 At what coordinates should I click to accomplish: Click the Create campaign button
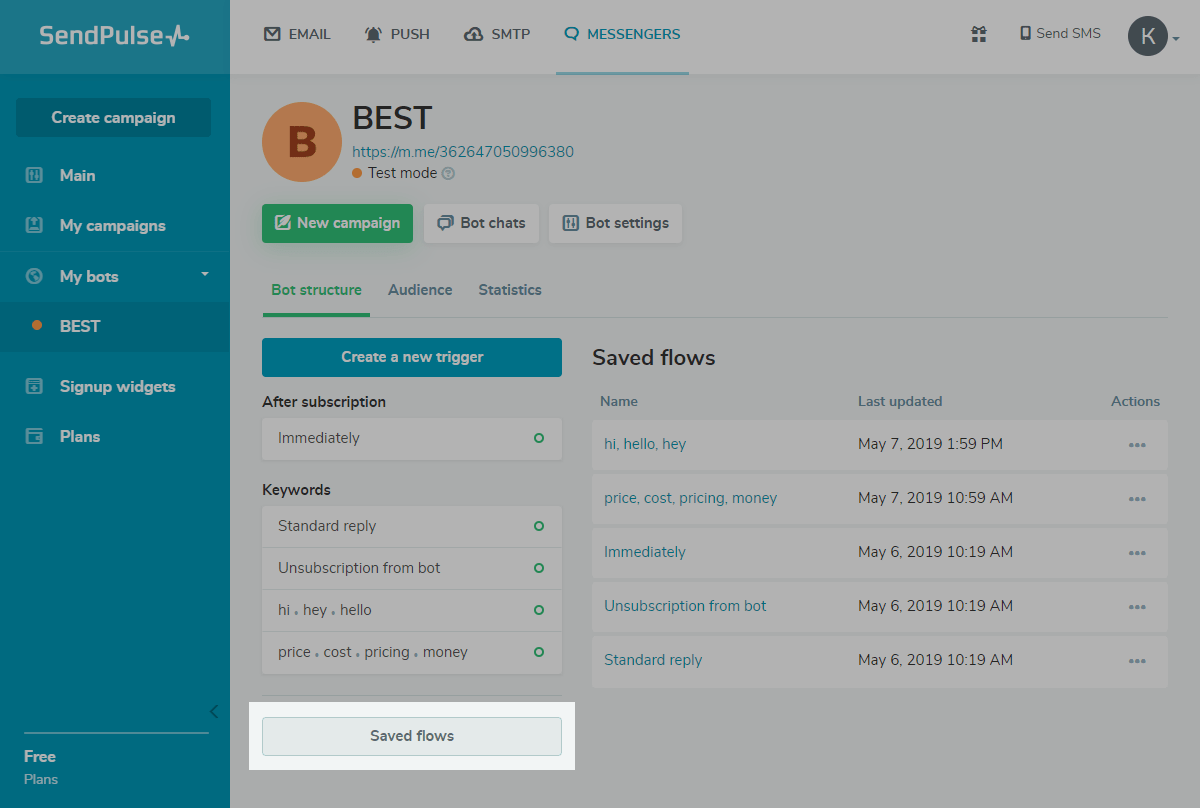click(113, 117)
